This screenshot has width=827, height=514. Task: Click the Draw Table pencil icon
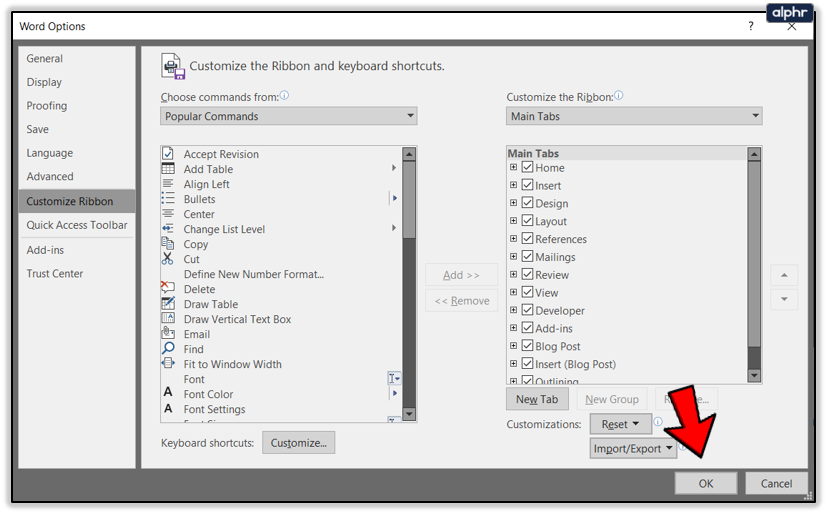[x=168, y=304]
